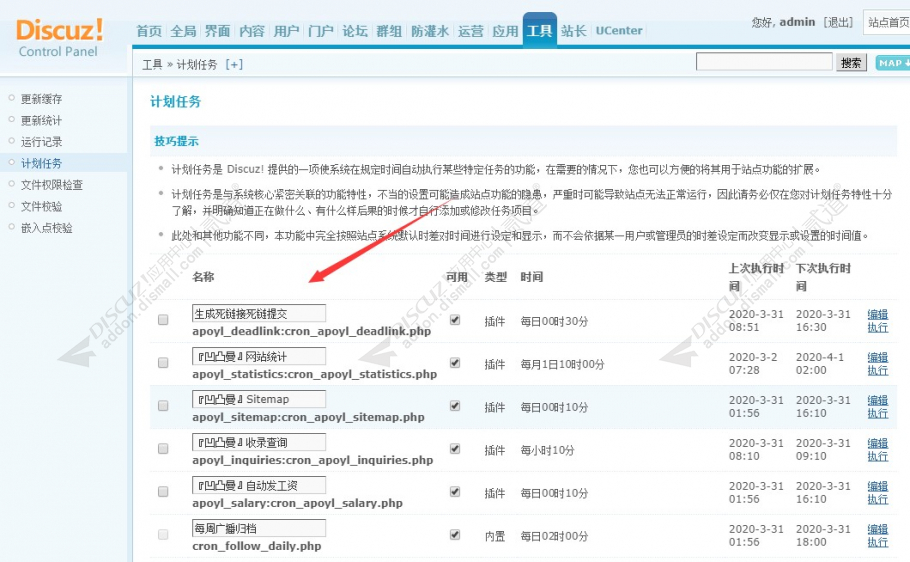The height and width of the screenshot is (562, 910).
Task: Tick the row checkbox for apoyl_statistics task
Action: (x=163, y=363)
